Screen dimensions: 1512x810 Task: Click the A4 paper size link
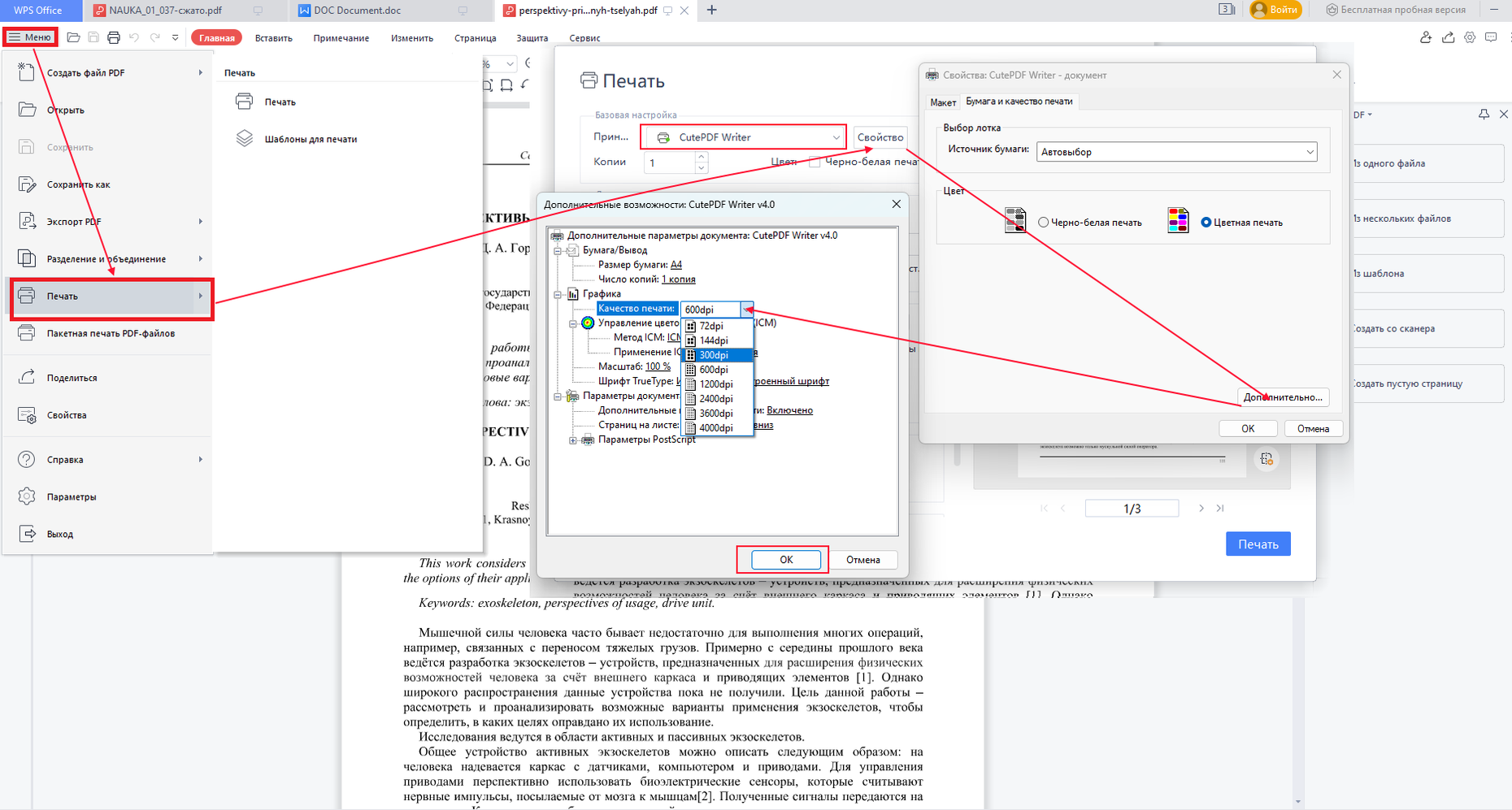676,265
